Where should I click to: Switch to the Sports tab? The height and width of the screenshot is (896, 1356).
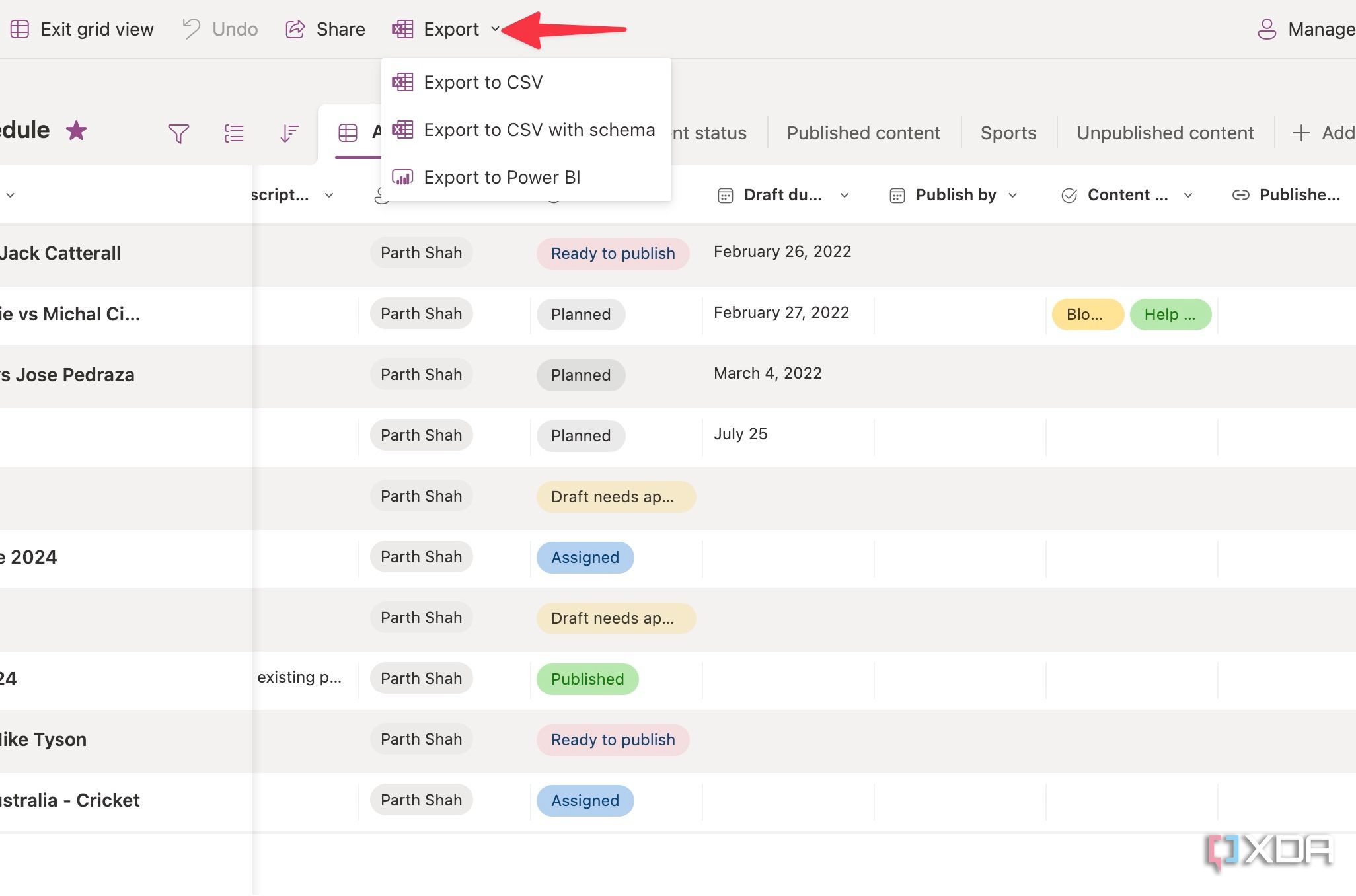pyautogui.click(x=1008, y=133)
